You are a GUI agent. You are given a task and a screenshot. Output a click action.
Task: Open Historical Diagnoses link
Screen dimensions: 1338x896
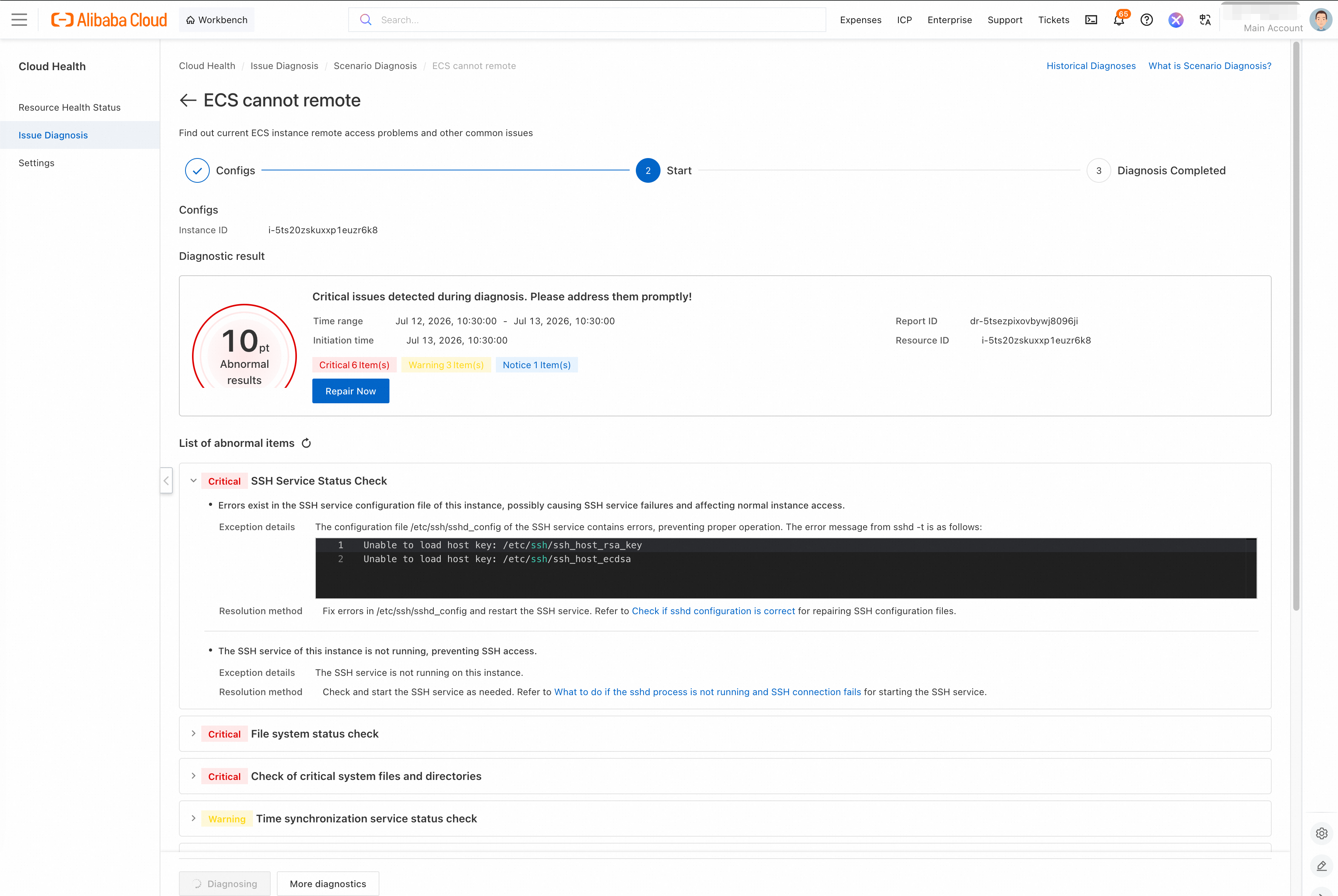1090,66
